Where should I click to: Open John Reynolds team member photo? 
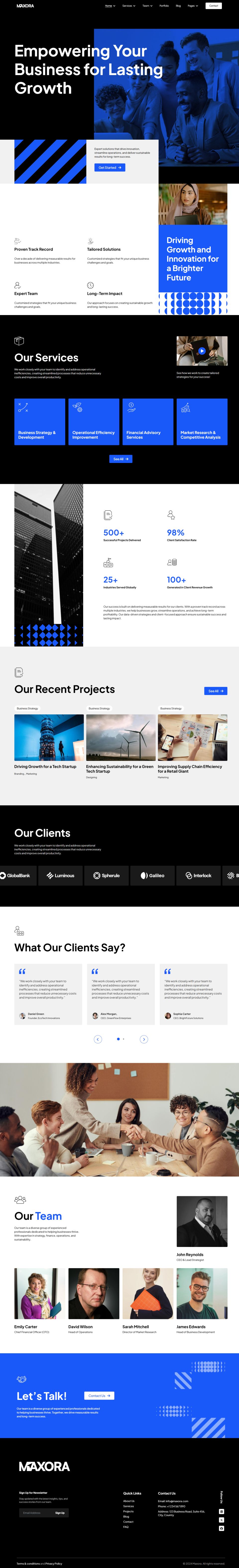(x=202, y=1222)
